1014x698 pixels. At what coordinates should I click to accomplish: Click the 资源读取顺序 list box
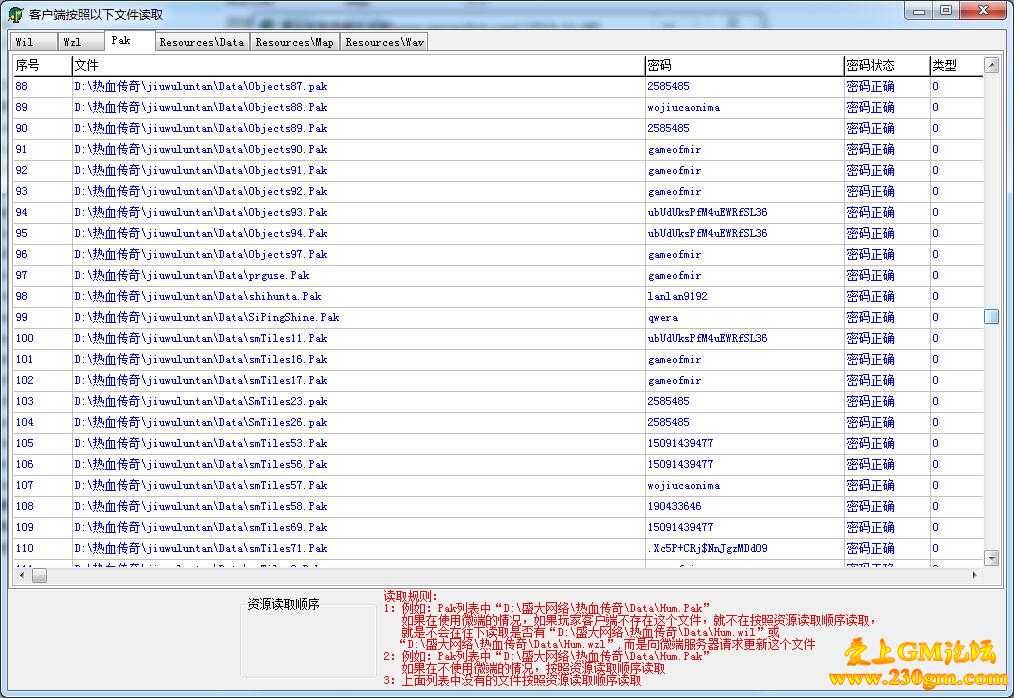click(309, 640)
